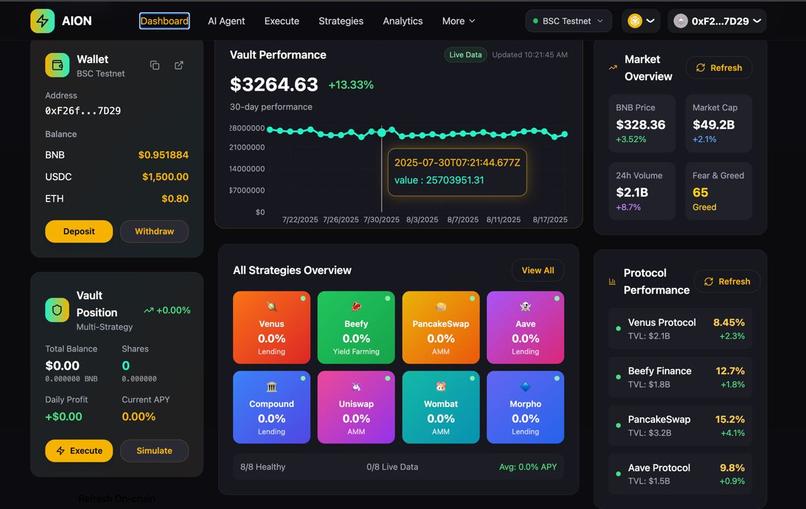Image resolution: width=806 pixels, height=509 pixels.
Task: Click the Avg: 0.0% APY text
Action: 528,467
